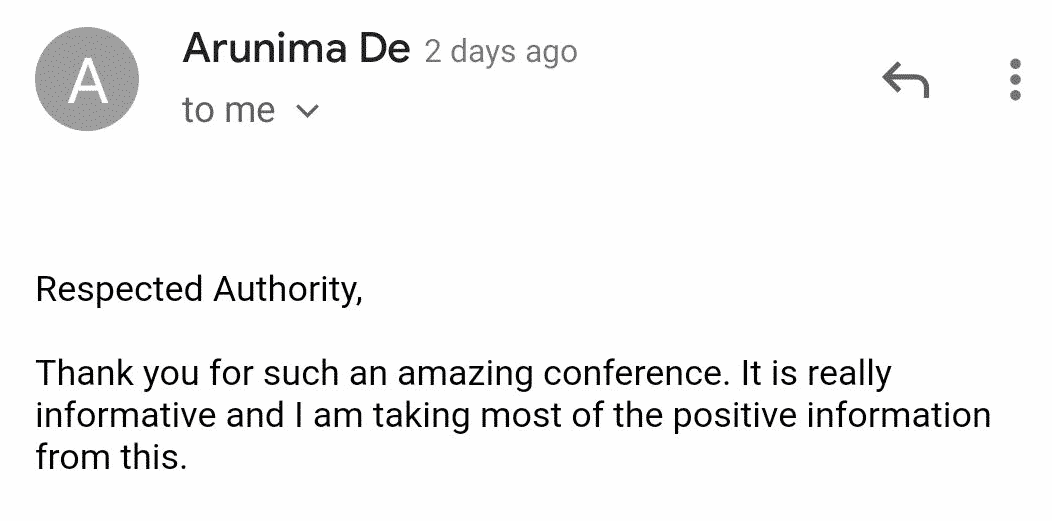Click 'from this.' at the message end

pyautogui.click(x=111, y=457)
